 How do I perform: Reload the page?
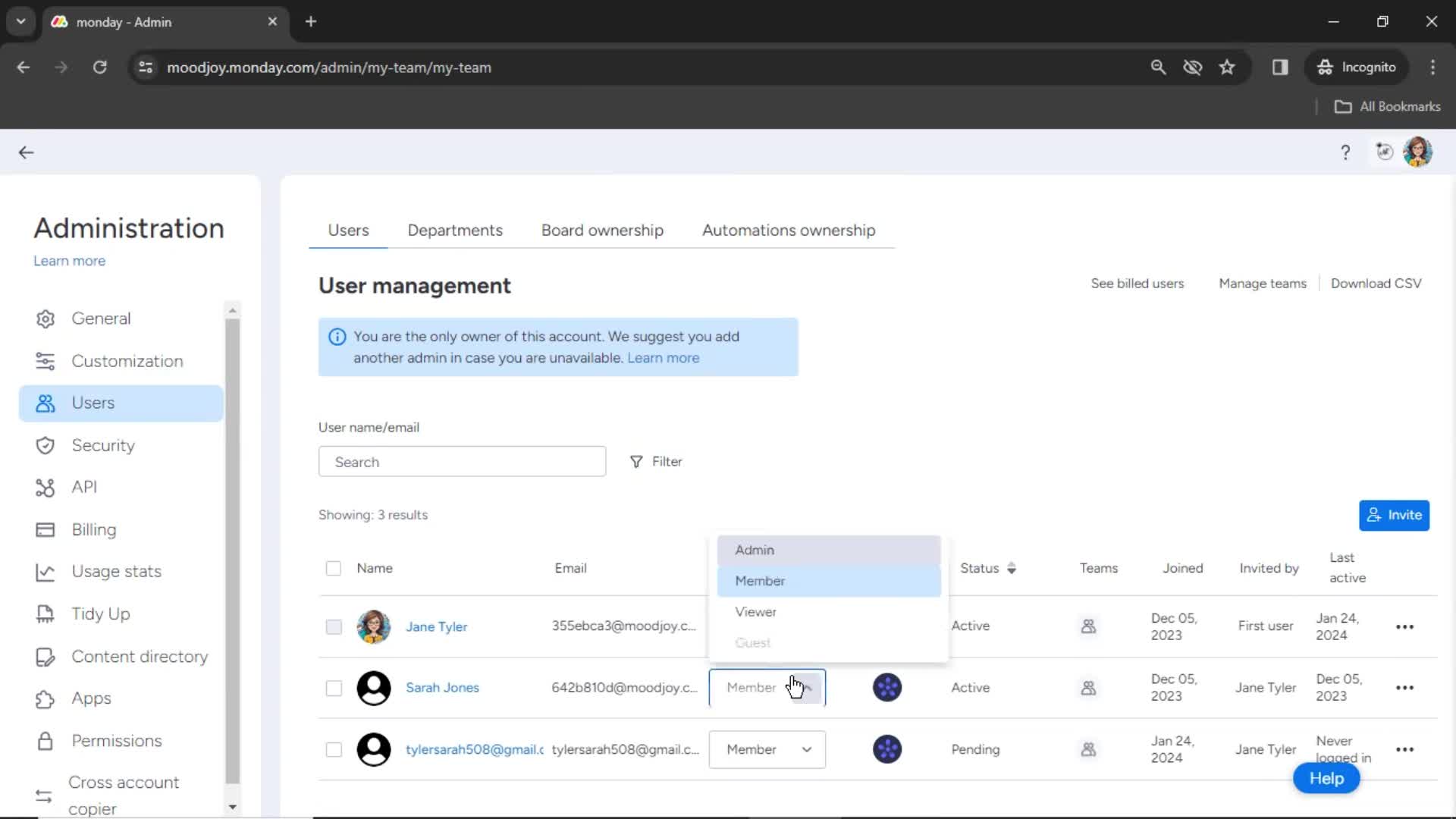tap(99, 67)
